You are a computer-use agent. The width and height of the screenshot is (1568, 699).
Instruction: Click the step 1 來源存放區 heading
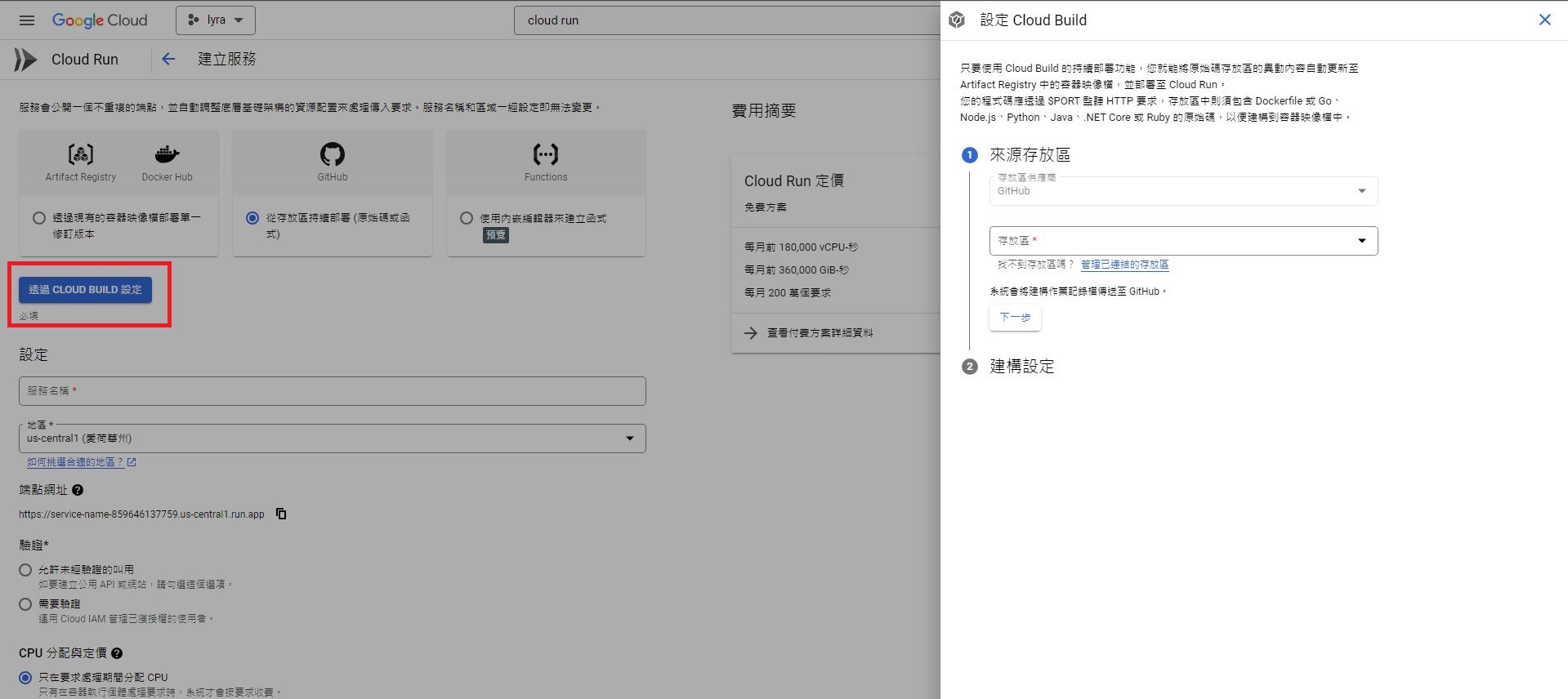click(x=1030, y=155)
